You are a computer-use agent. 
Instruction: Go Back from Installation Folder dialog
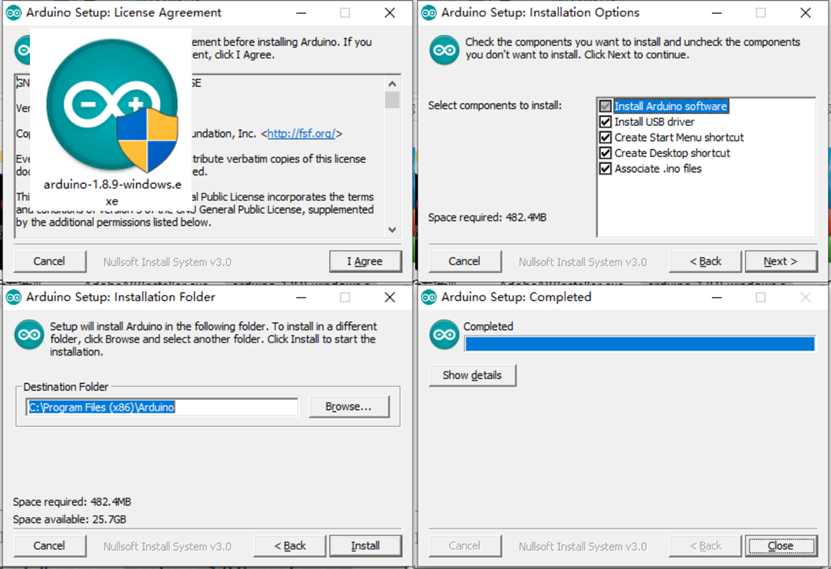[x=290, y=546]
